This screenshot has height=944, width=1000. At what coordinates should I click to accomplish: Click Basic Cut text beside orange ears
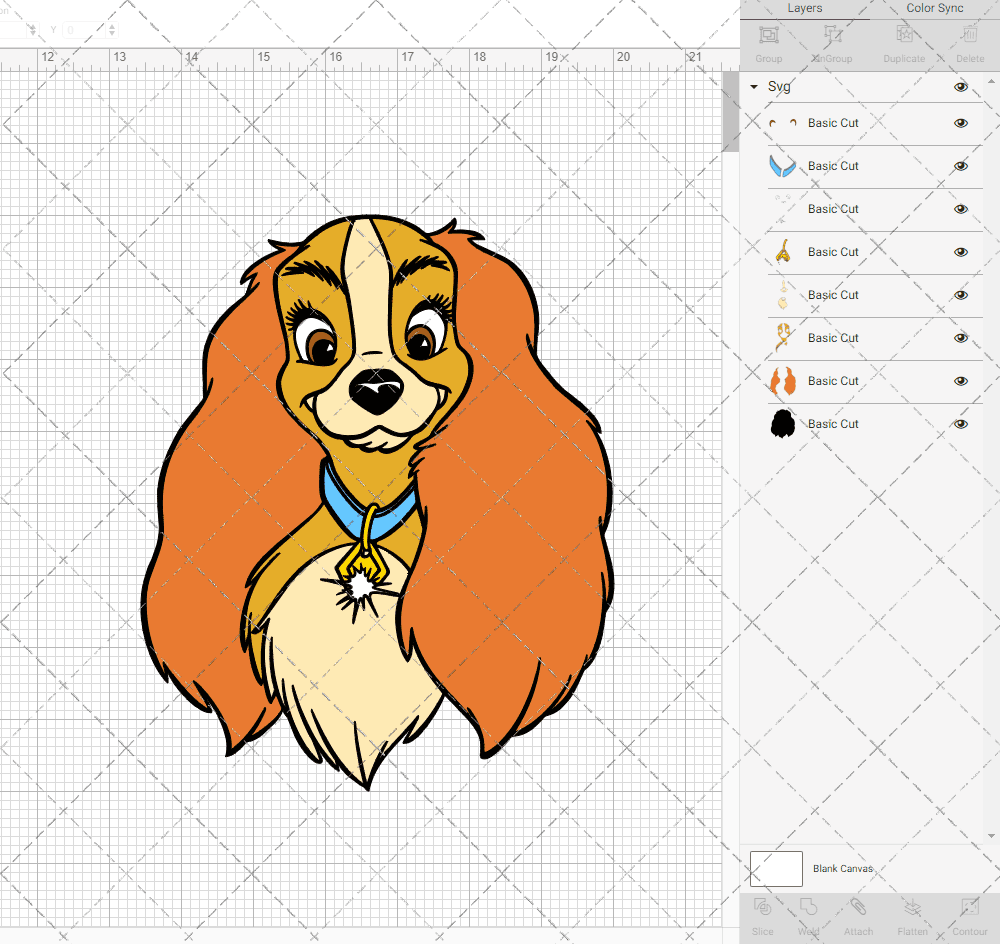833,381
